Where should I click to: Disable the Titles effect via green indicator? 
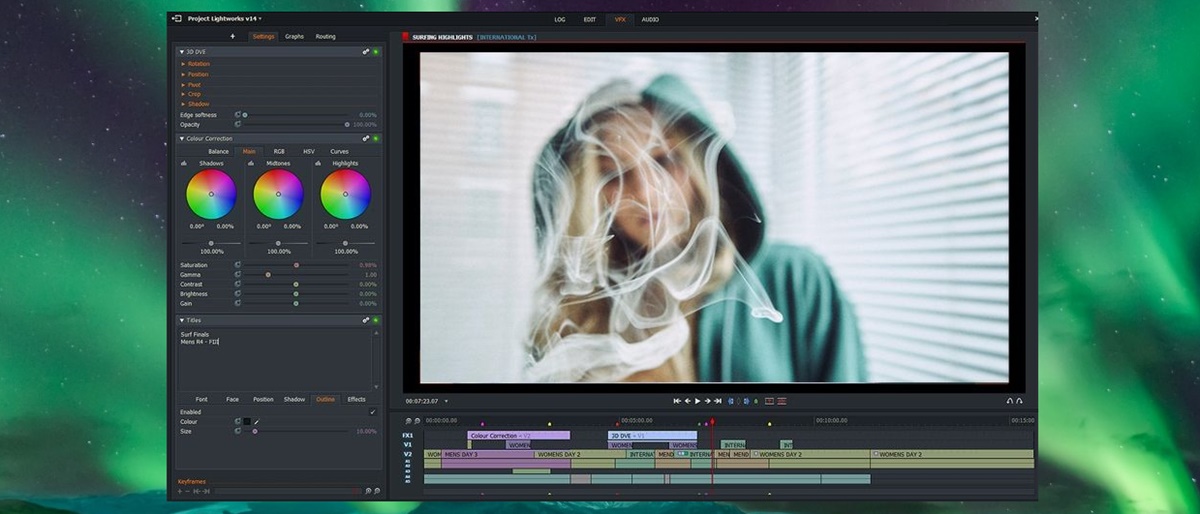(376, 320)
